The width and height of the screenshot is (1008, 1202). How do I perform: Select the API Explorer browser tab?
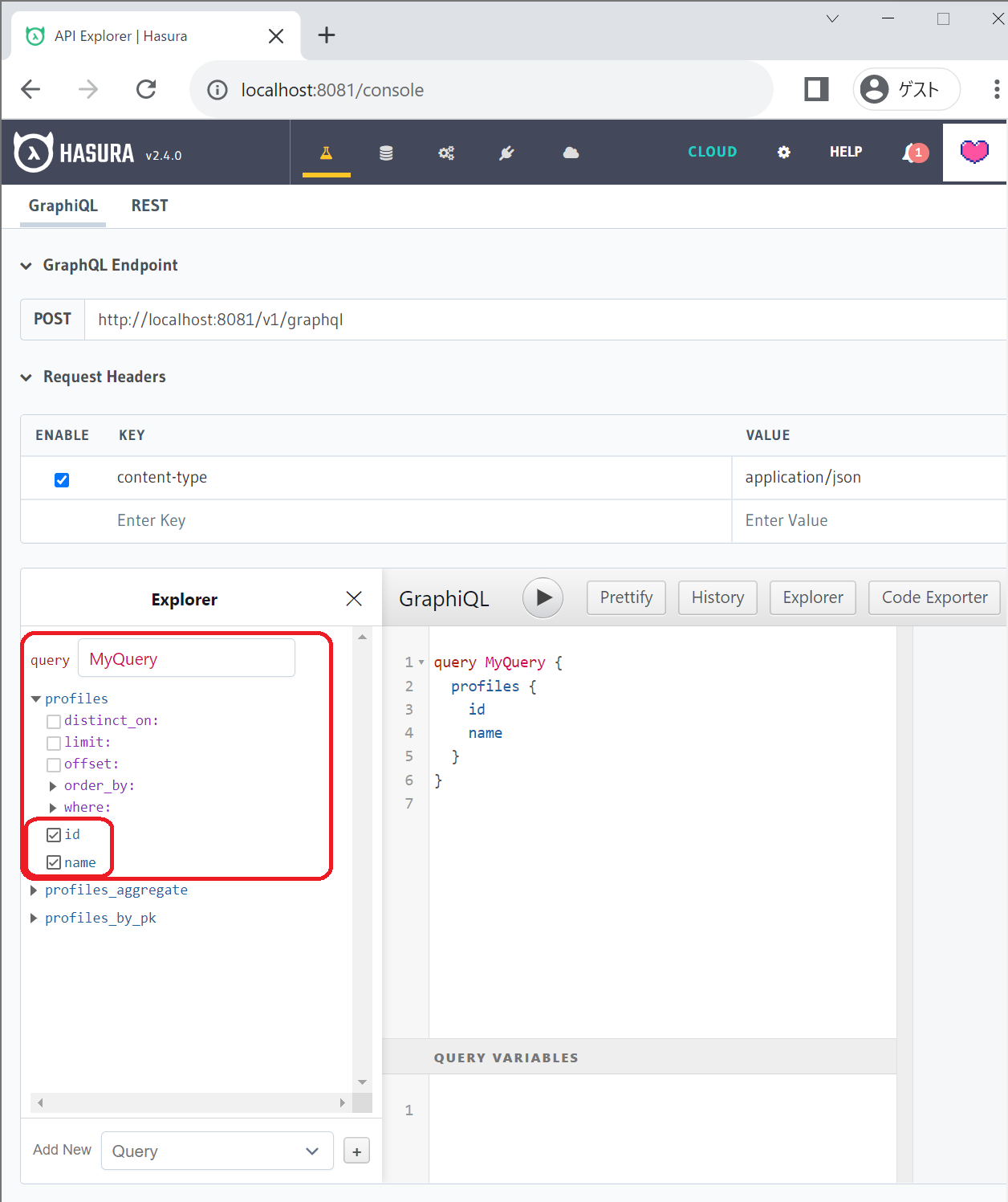pyautogui.click(x=156, y=36)
